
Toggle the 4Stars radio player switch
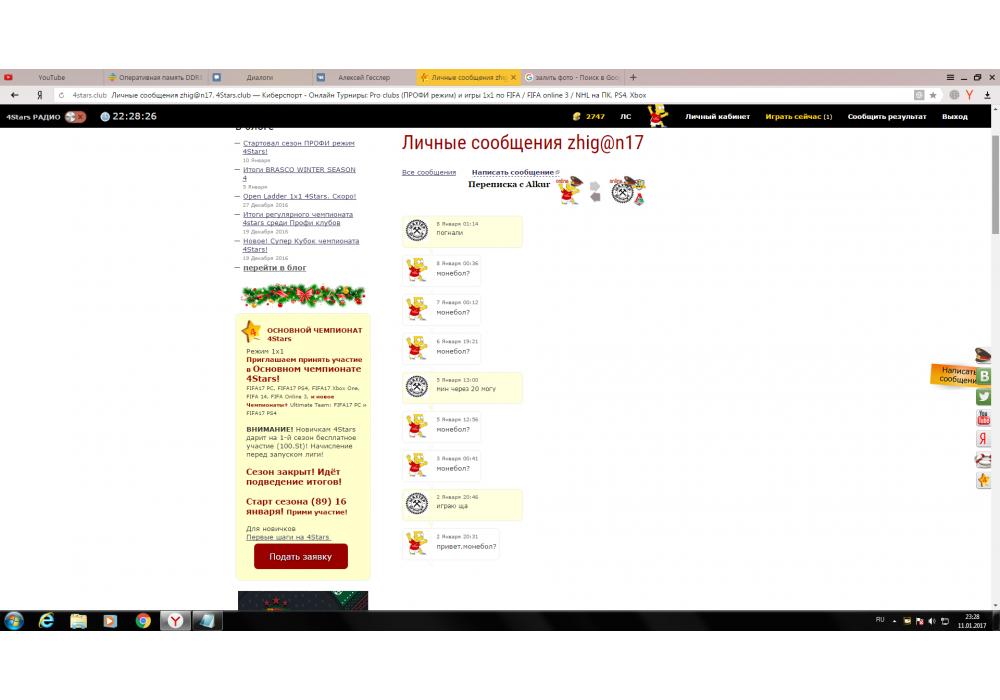[x=75, y=117]
